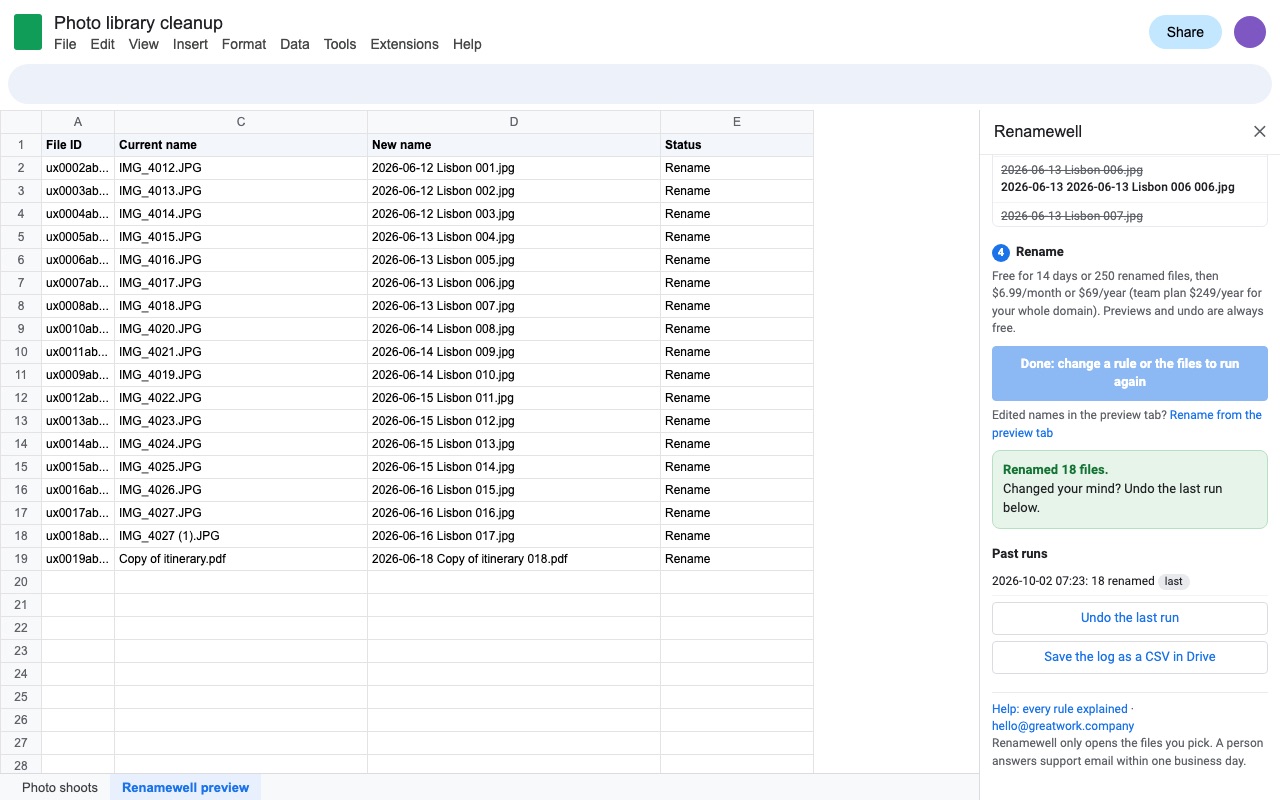Select the '2026-06-15 Lisbon 014.jpg' cell

coord(514,467)
